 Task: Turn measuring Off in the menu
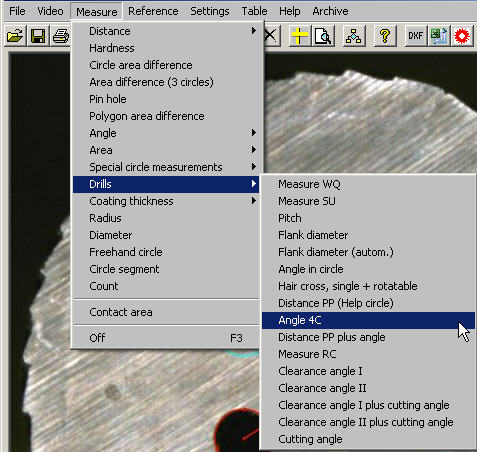pos(166,338)
